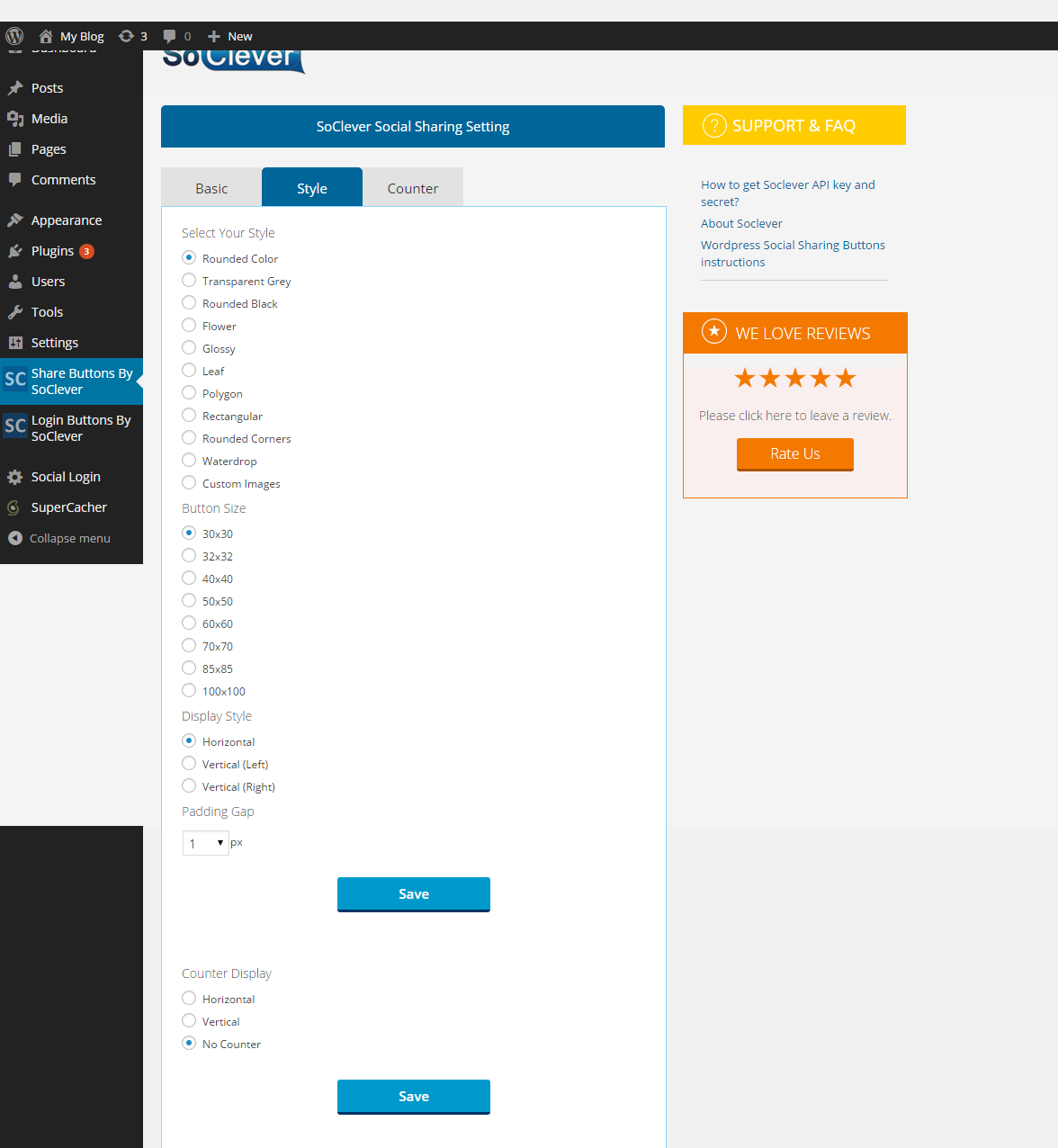Open How to get Soclever API key link
The image size is (1058, 1148).
(788, 193)
